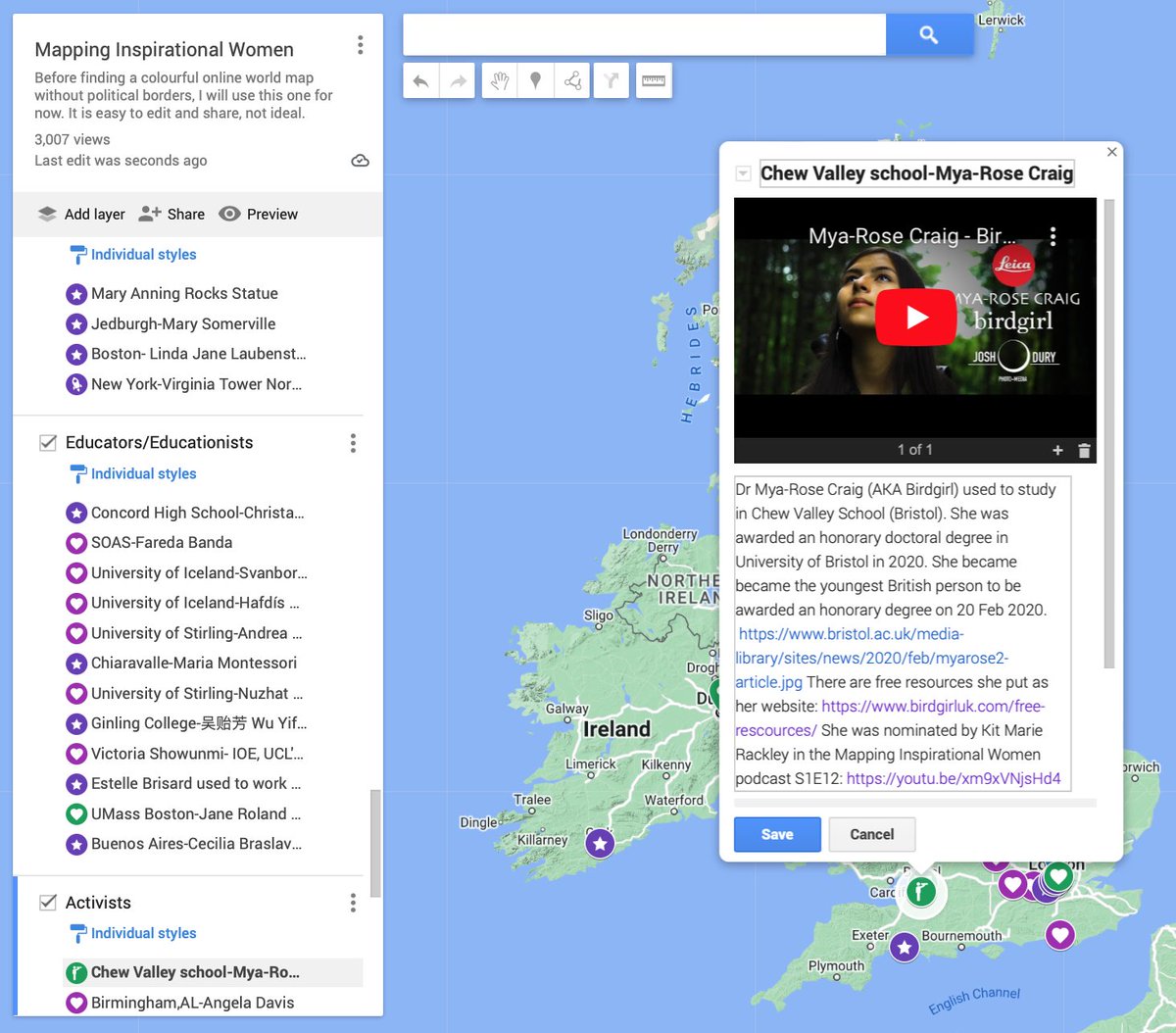
Task: Toggle visibility of the Activists layer
Action: (x=48, y=902)
